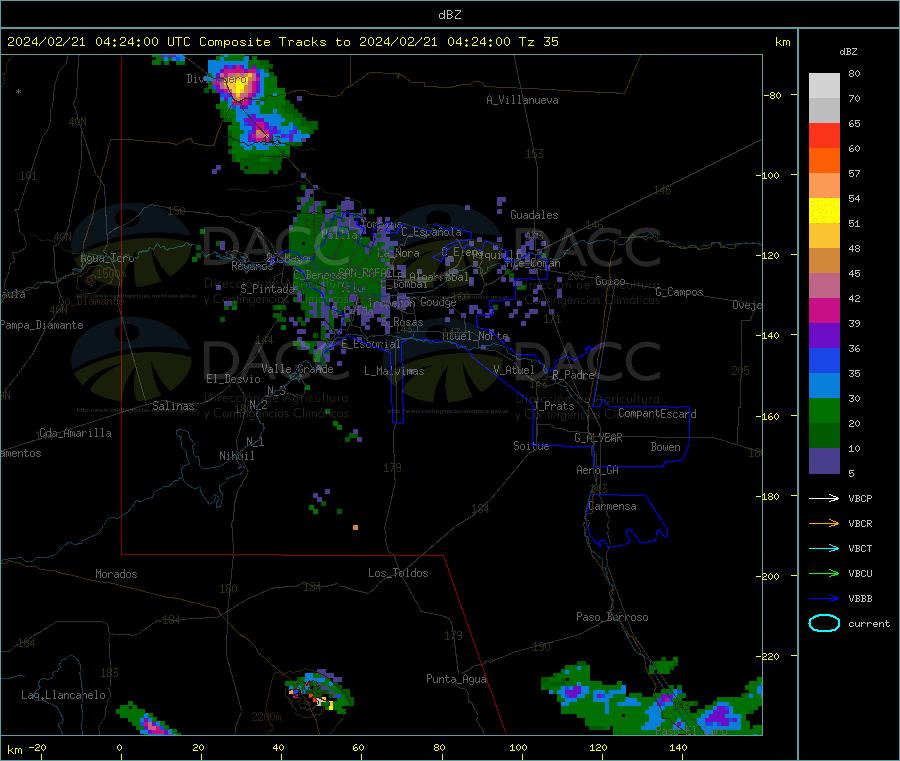Click the 'VBCP' legend label

pyautogui.click(x=860, y=498)
